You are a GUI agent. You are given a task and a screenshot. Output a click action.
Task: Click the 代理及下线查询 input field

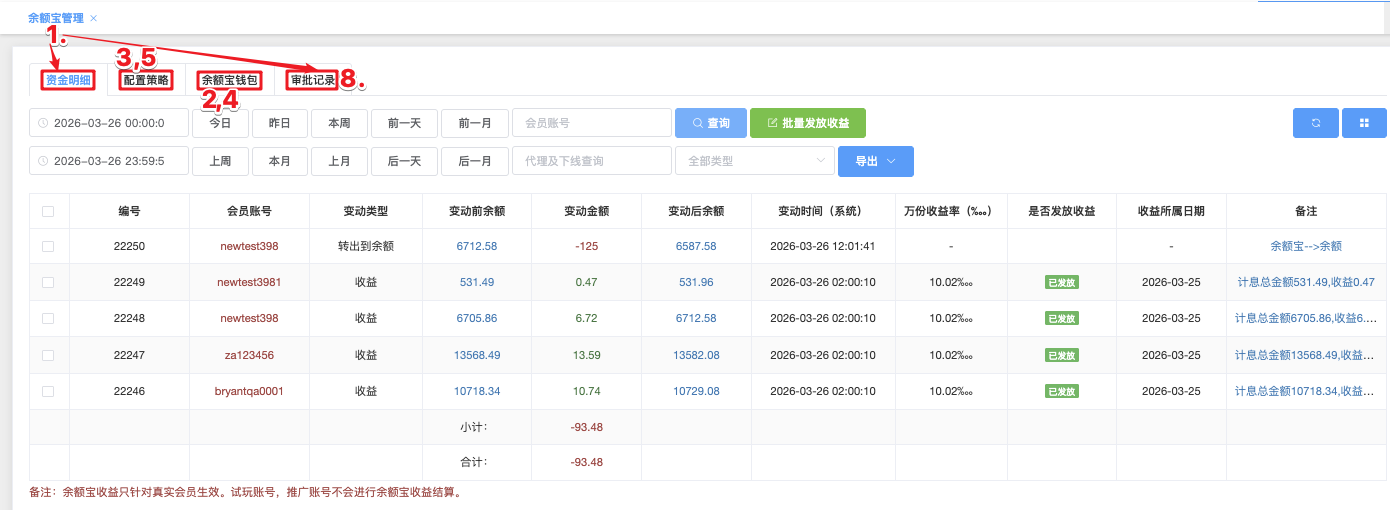point(591,161)
